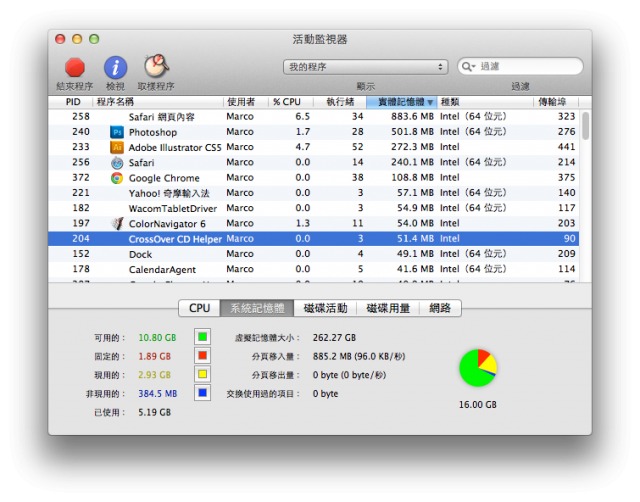
Task: Select the Photoshop process name
Action: pyautogui.click(x=153, y=132)
